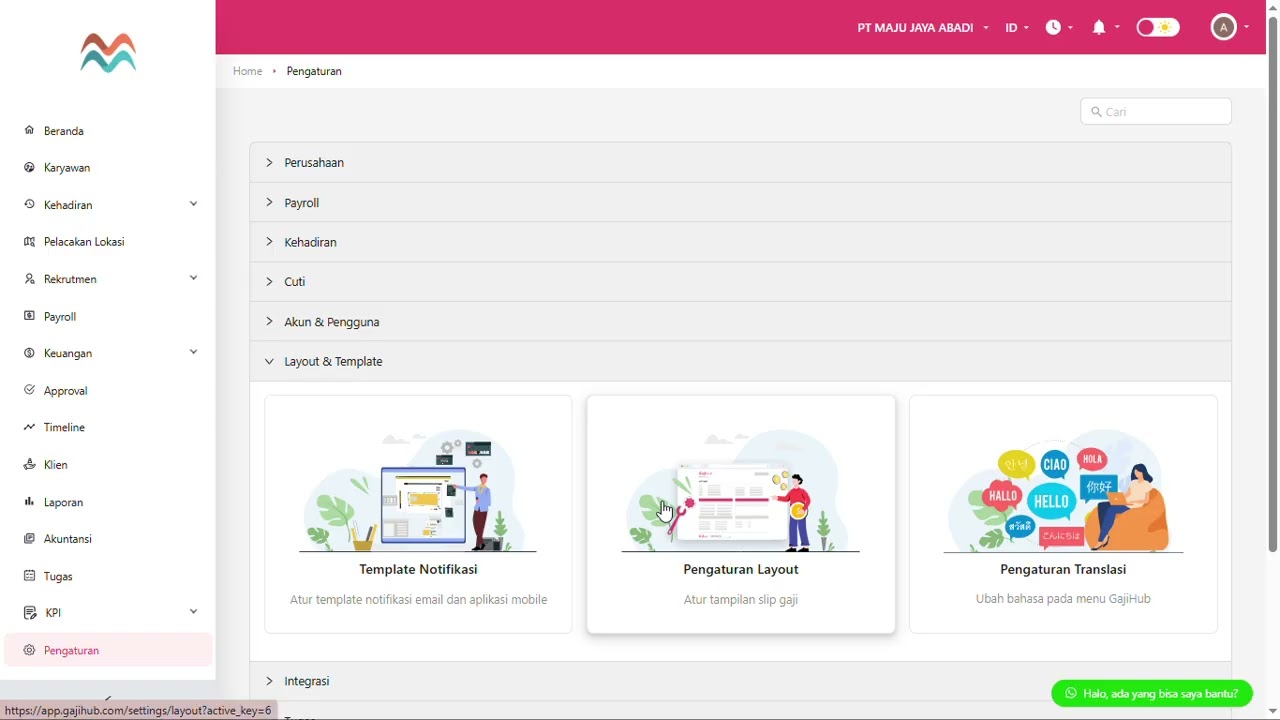
Task: Click the Karyawan sidebar icon
Action: tap(29, 167)
